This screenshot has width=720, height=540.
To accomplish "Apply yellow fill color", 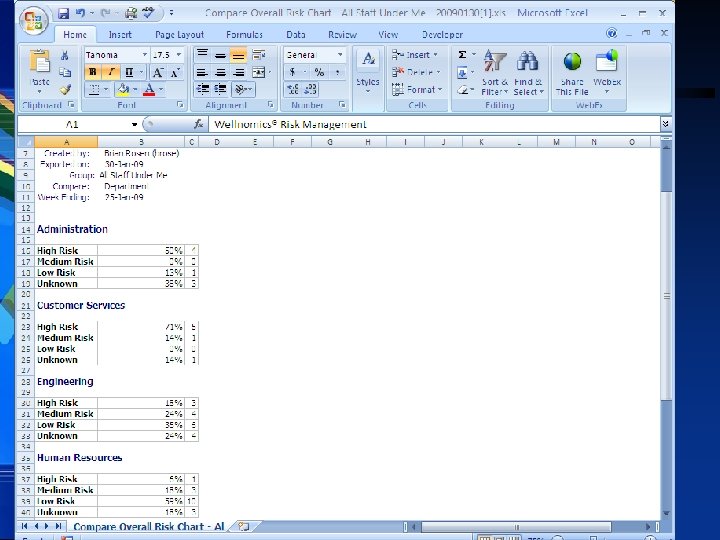I will click(123, 90).
